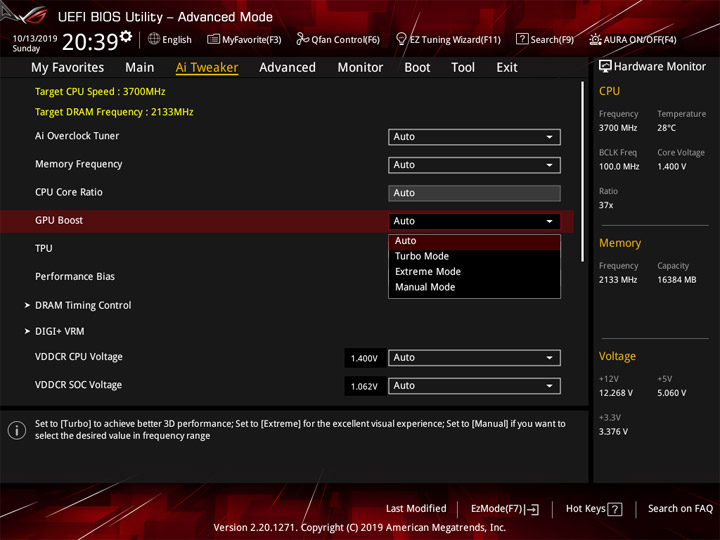
Task: Click the Hardware Monitor display icon
Action: click(x=605, y=67)
